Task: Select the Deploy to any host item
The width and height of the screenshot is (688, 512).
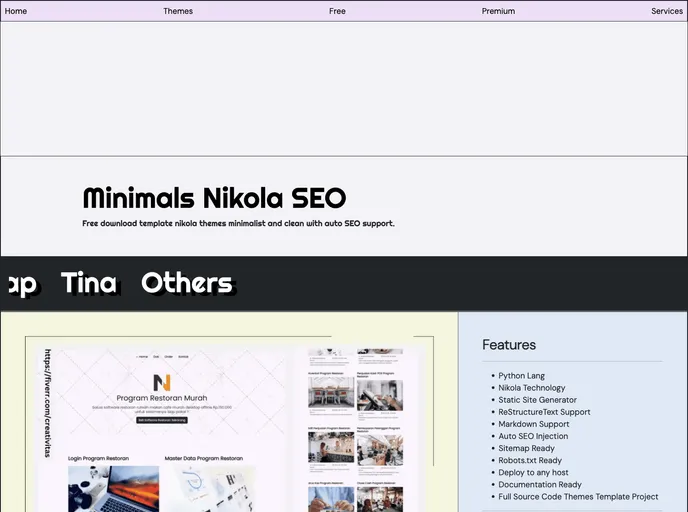Action: (533, 472)
